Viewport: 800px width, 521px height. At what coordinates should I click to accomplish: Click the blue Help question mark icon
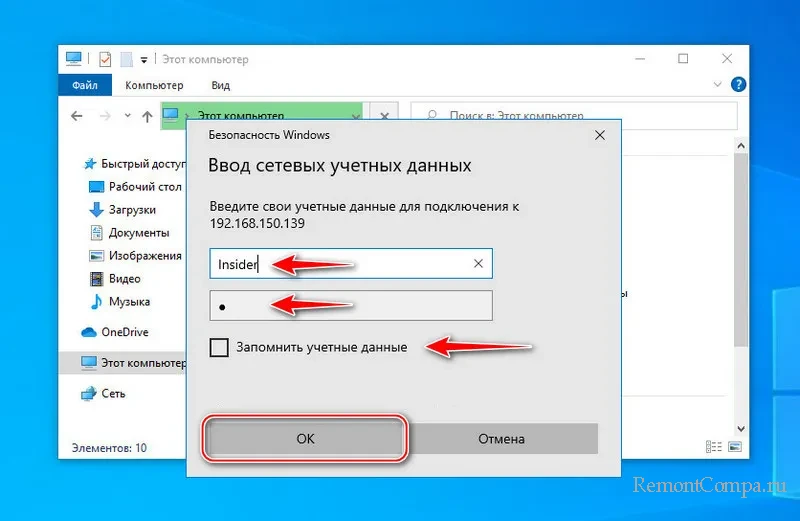(x=738, y=86)
